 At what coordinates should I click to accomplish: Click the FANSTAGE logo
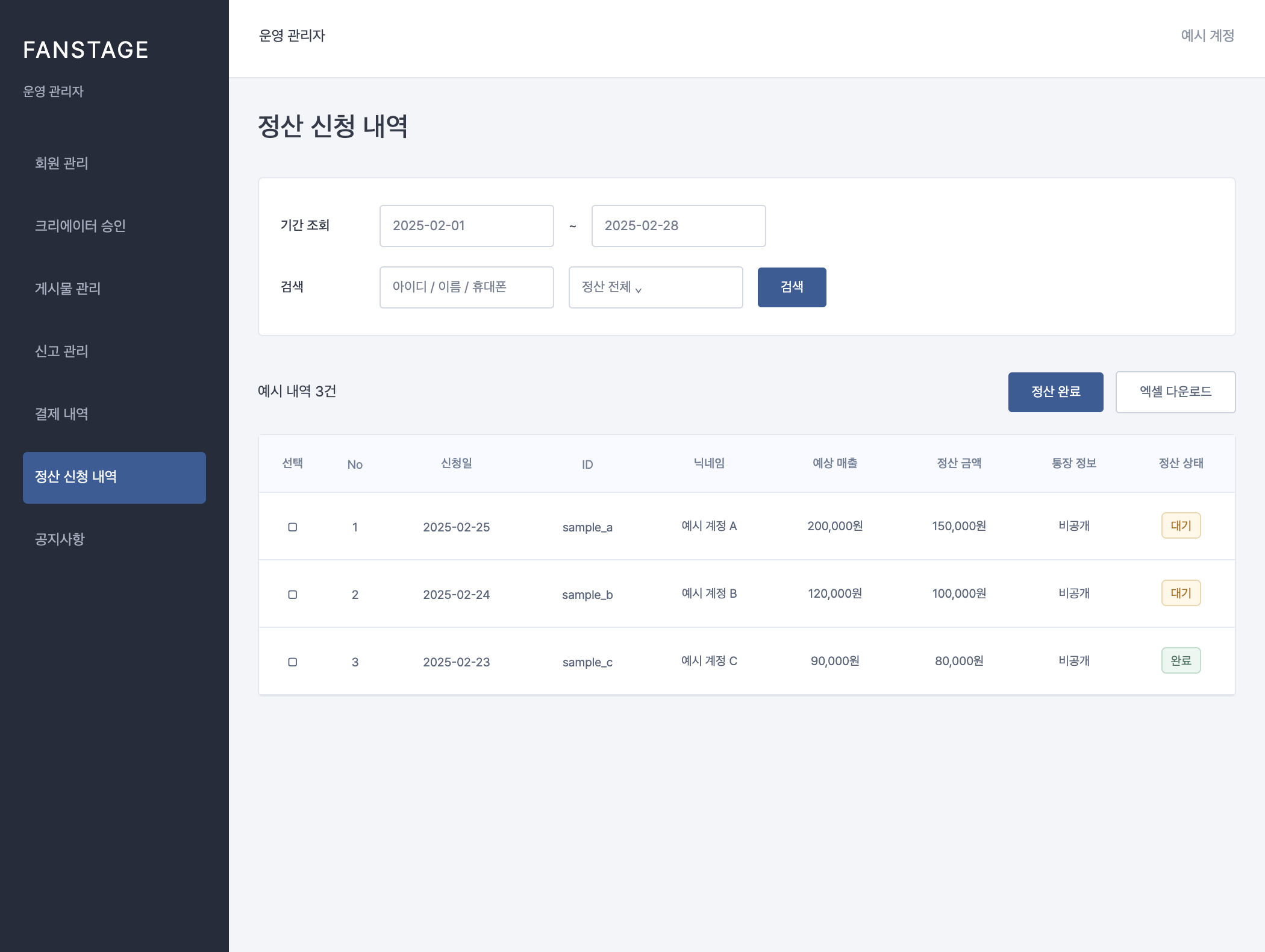pos(86,50)
